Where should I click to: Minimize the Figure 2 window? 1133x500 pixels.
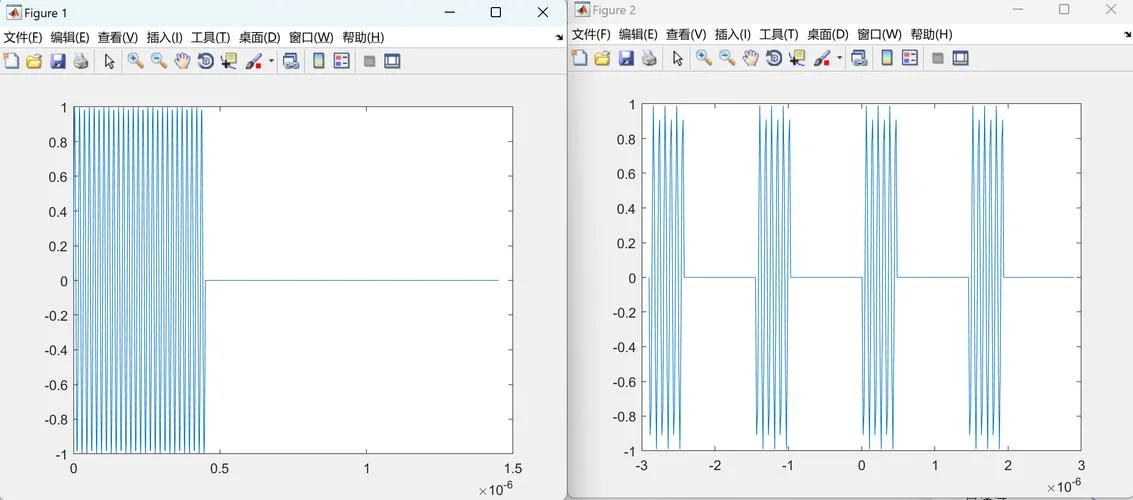1017,9
